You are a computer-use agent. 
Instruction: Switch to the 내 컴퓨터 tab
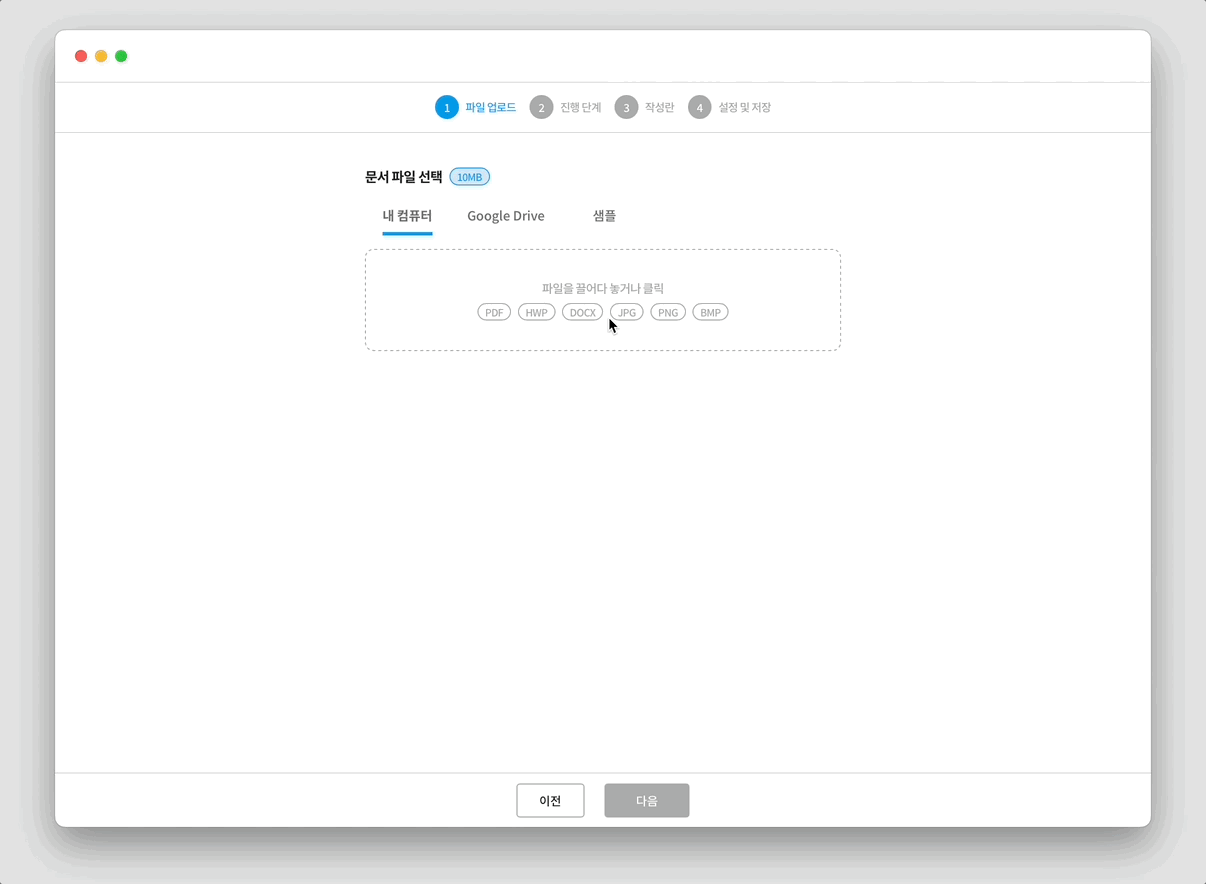click(407, 216)
